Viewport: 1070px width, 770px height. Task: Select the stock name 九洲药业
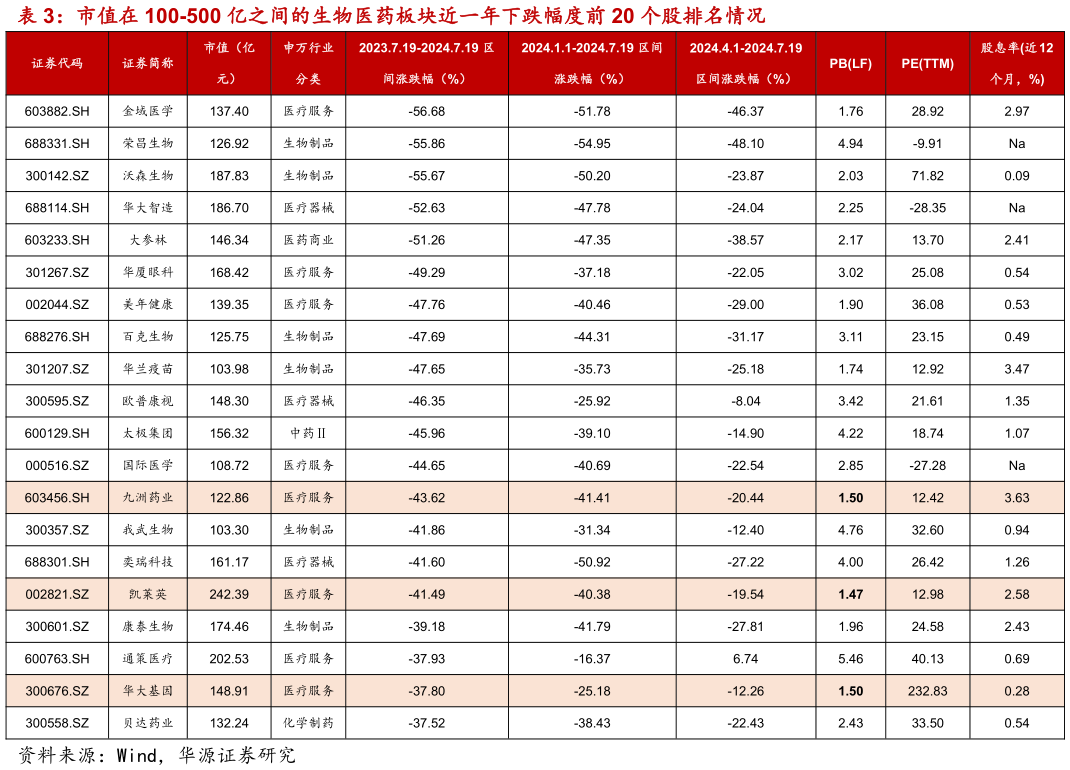coord(148,498)
